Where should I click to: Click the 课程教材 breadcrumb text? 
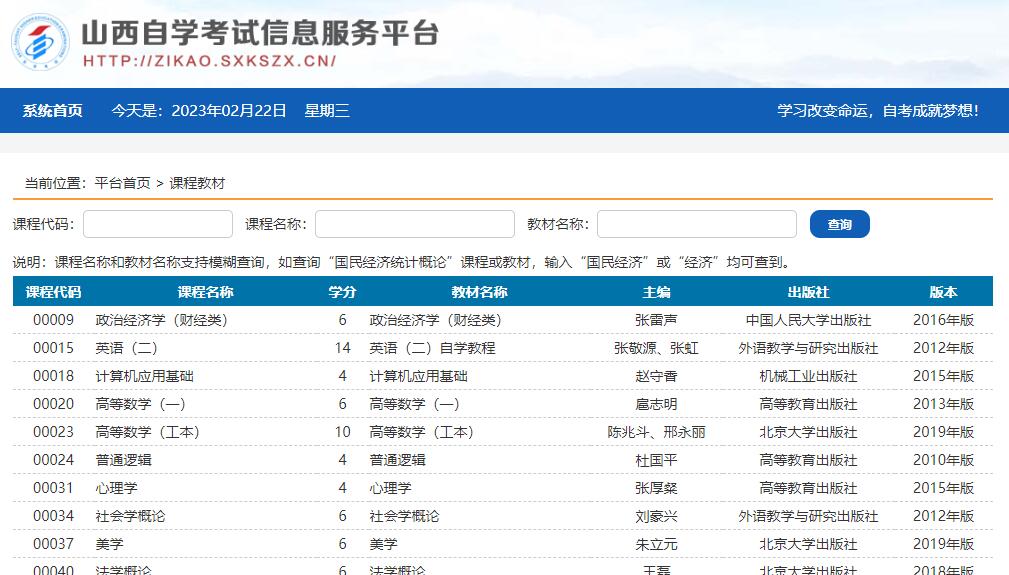point(197,183)
